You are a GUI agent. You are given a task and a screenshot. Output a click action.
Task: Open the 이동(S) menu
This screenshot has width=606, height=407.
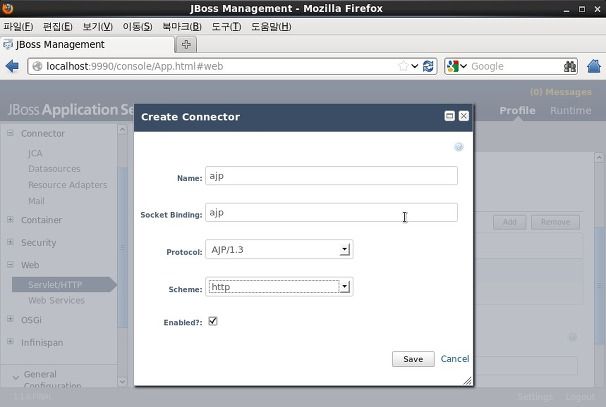point(137,26)
